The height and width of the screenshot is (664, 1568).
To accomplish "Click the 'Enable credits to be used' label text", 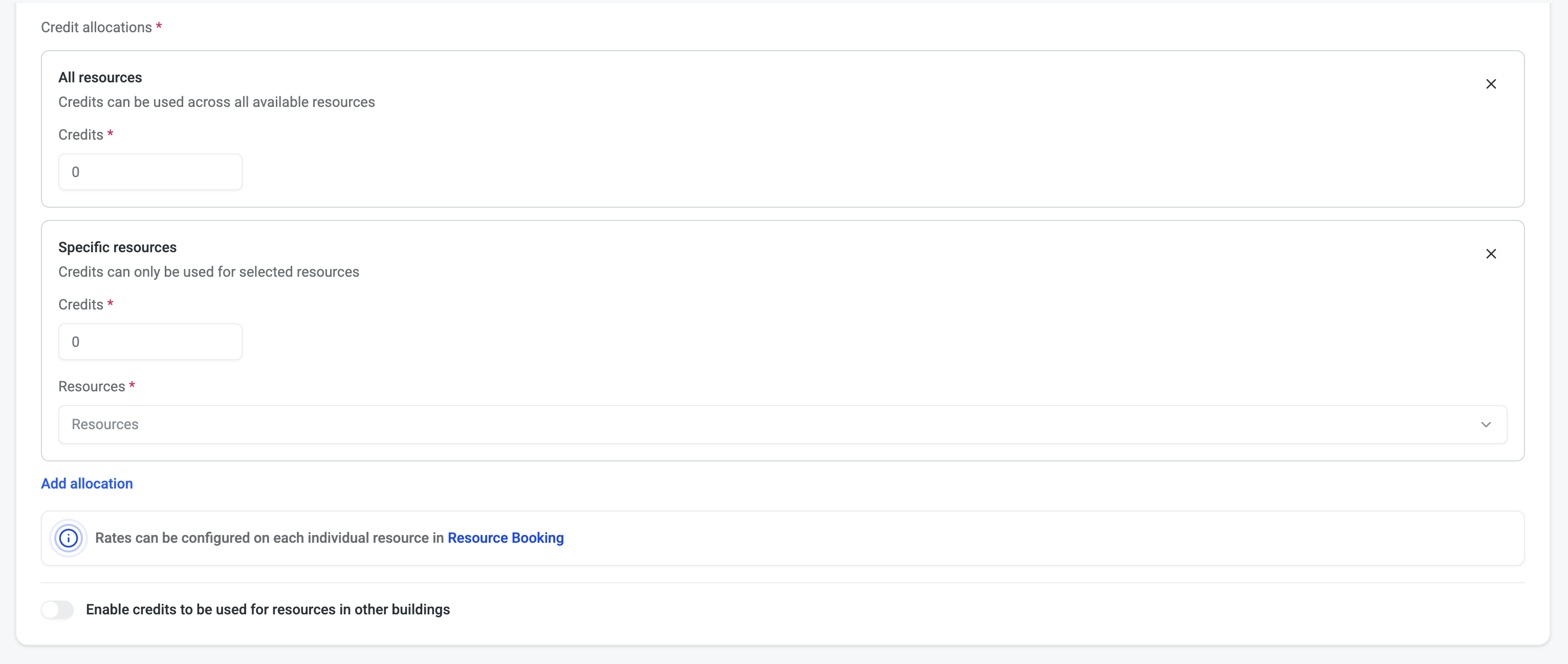I will 268,609.
